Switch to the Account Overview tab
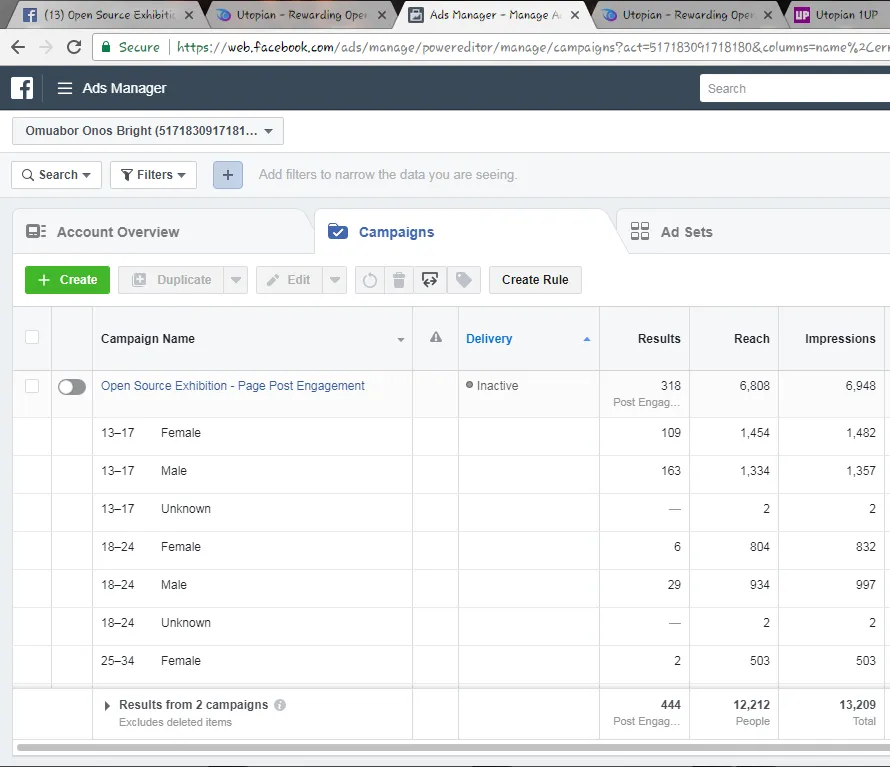890x767 pixels. [163, 232]
